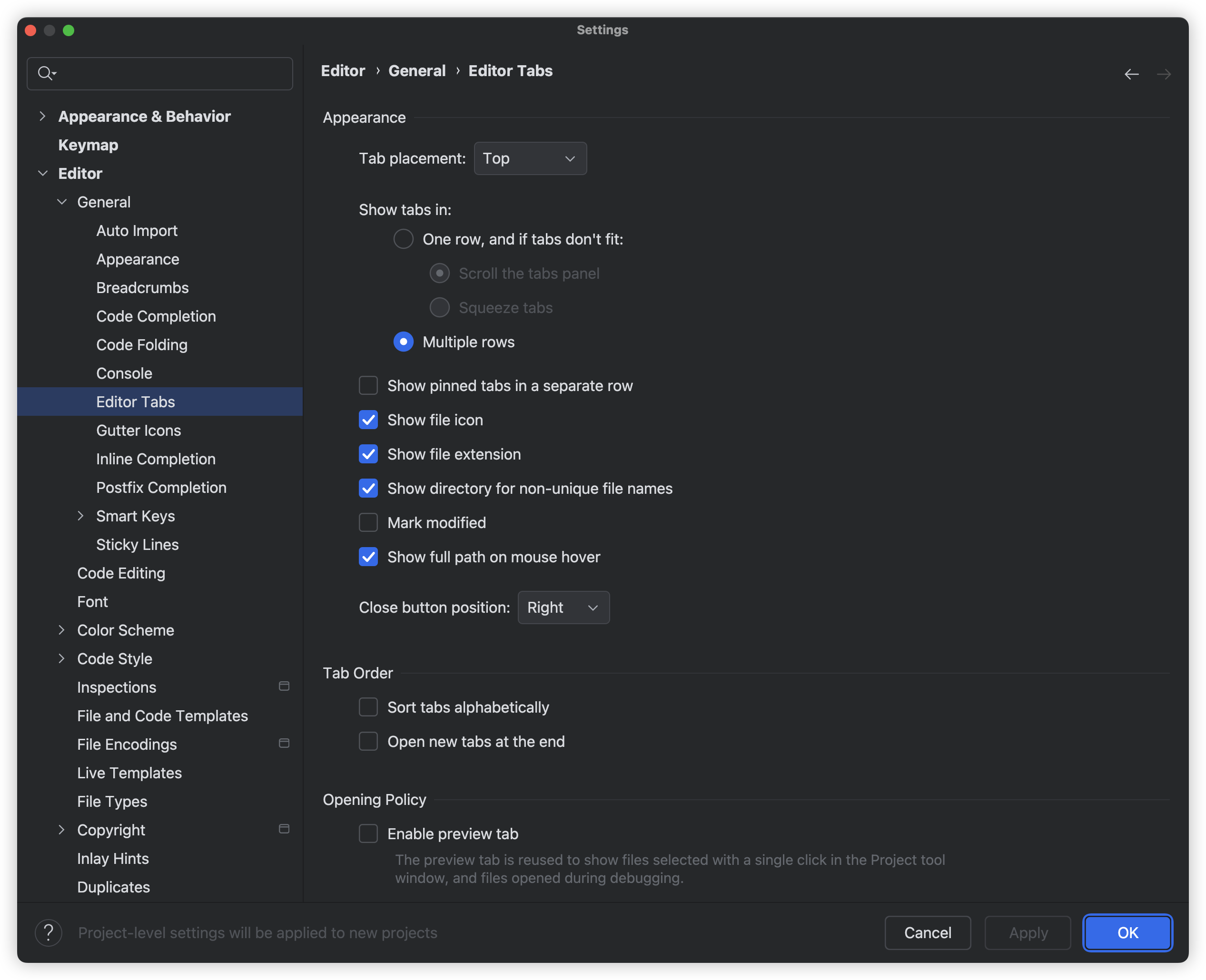Viewport: 1206px width, 980px height.
Task: Click the search magnifier icon
Action: (x=45, y=73)
